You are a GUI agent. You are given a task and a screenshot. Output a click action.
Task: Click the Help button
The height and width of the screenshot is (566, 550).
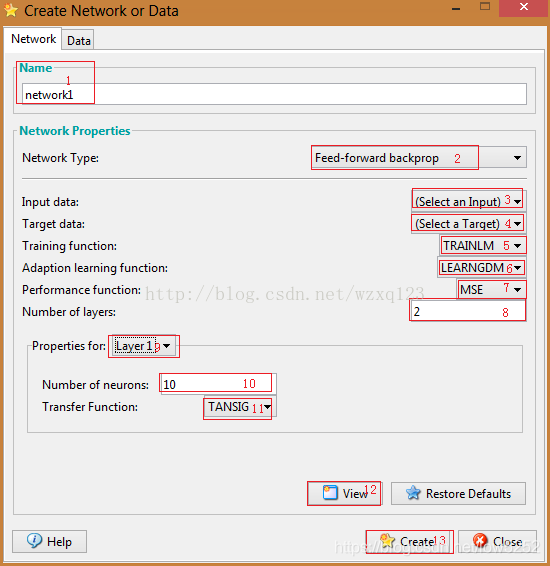[49, 541]
